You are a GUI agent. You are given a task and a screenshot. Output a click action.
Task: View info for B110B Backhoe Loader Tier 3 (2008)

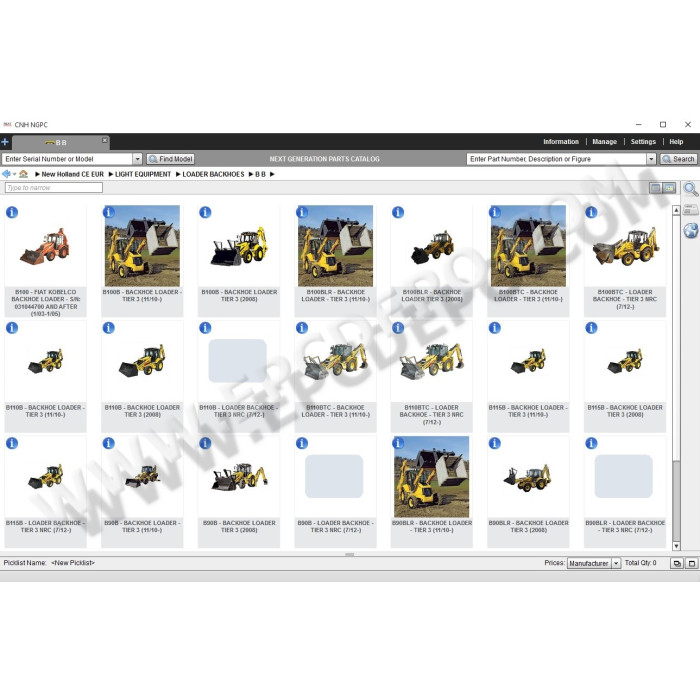[109, 328]
